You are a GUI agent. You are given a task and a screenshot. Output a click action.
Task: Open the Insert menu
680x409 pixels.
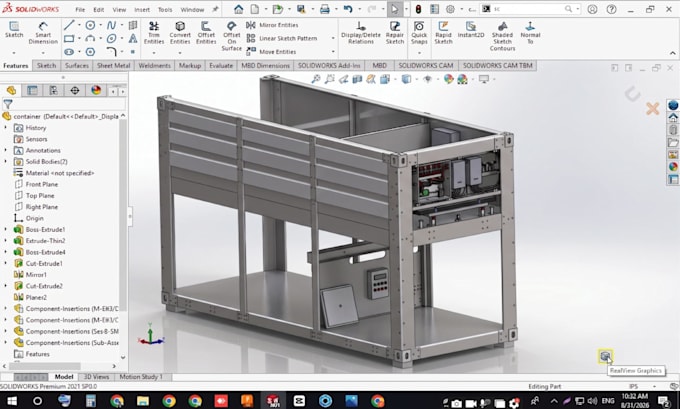click(x=142, y=10)
